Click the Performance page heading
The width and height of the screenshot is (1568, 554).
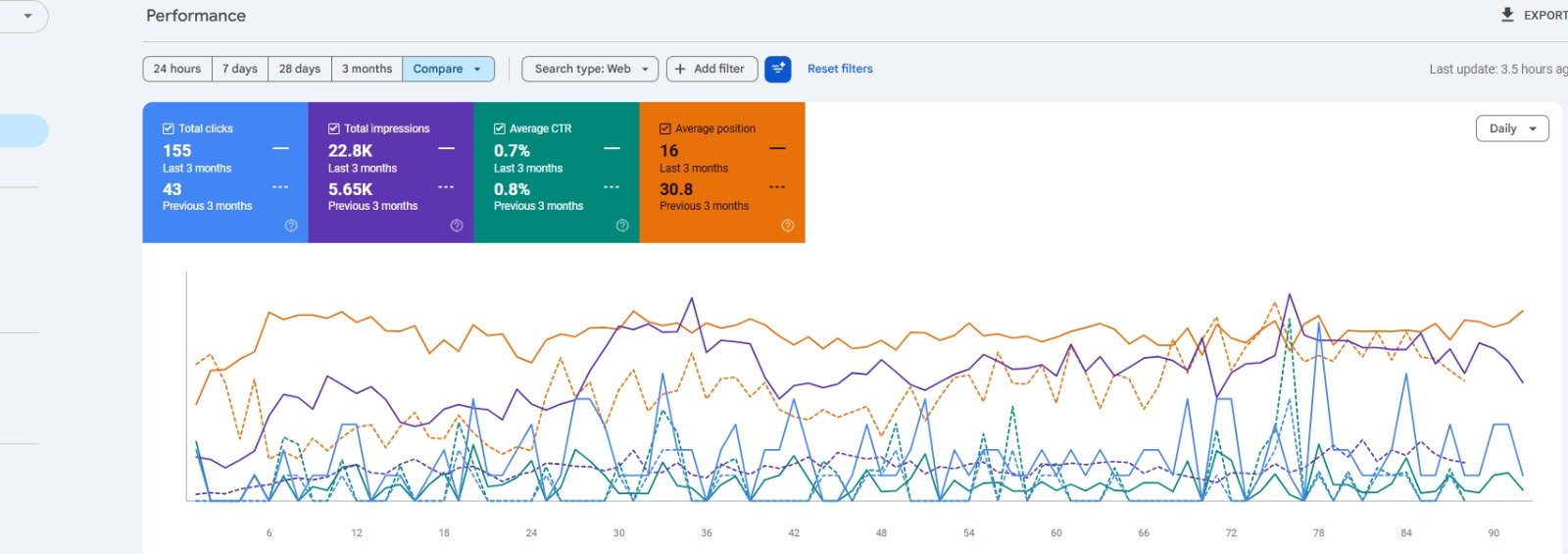coord(196,16)
